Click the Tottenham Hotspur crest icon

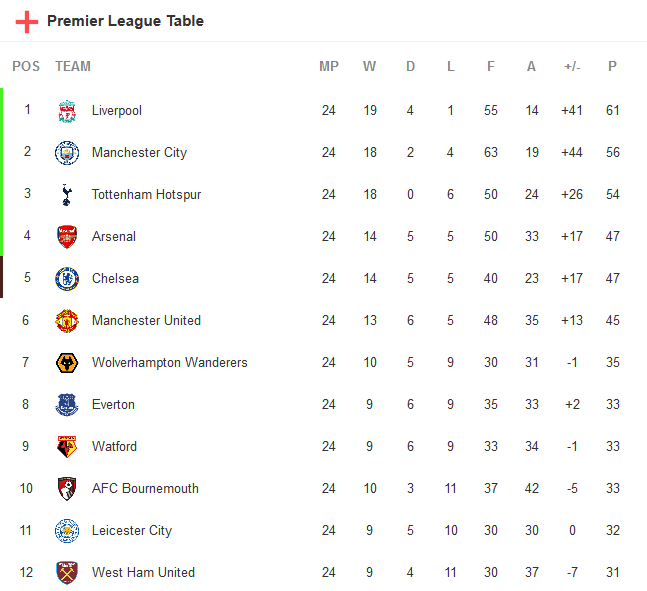(67, 195)
